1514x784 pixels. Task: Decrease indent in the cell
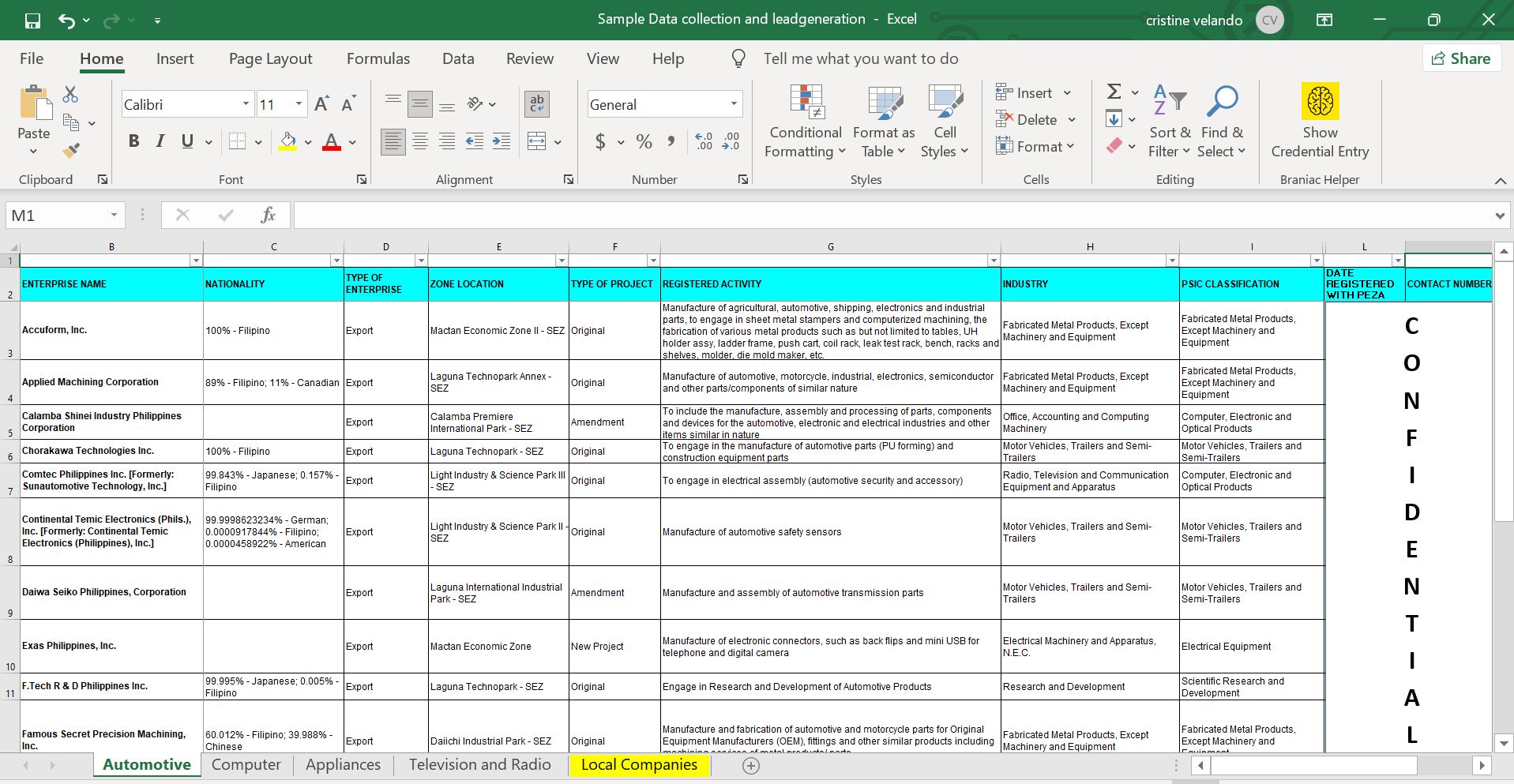coord(475,141)
